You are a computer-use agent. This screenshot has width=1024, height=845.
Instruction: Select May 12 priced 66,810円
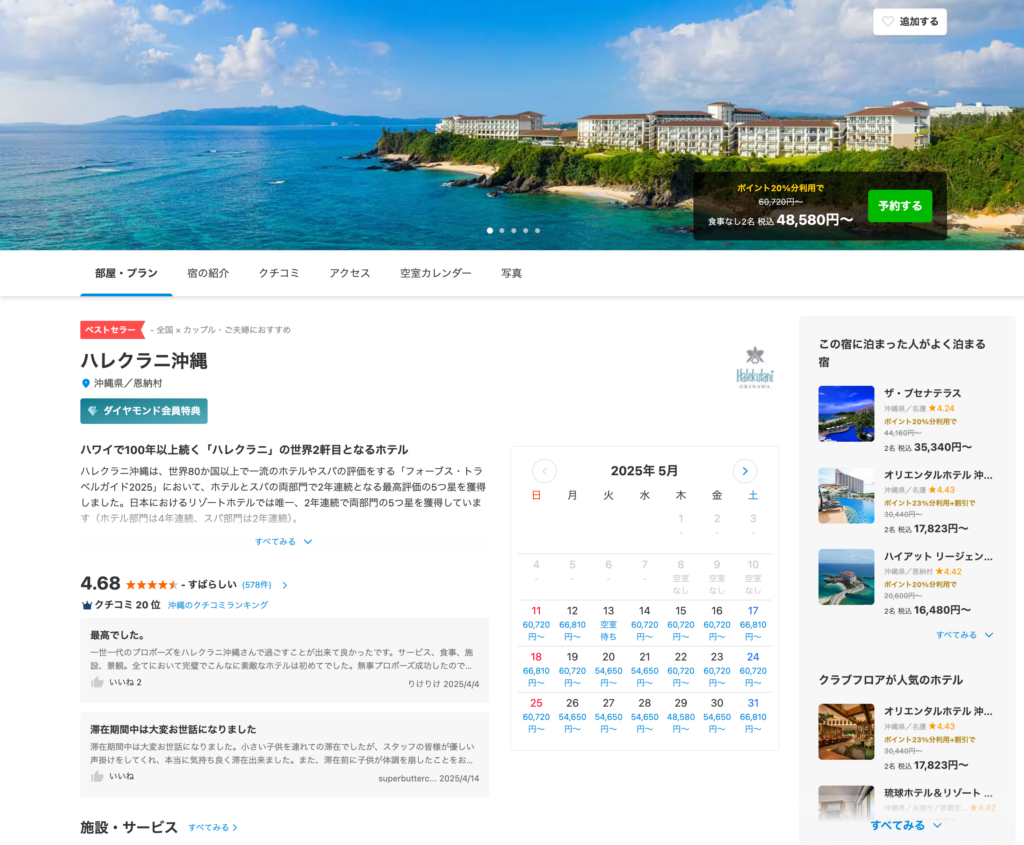[572, 623]
